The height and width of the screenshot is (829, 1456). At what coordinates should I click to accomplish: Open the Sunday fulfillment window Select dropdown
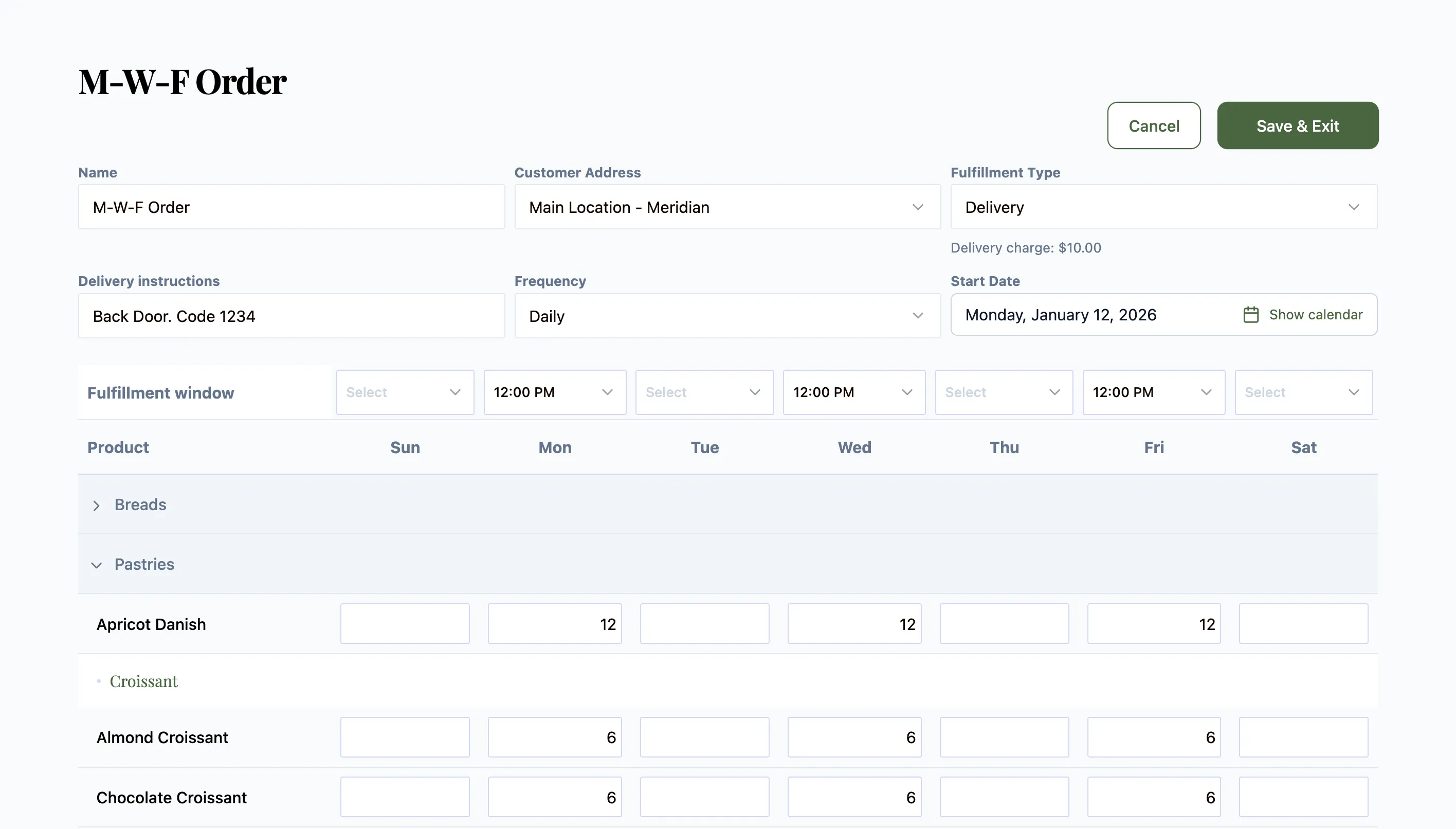[x=405, y=392]
